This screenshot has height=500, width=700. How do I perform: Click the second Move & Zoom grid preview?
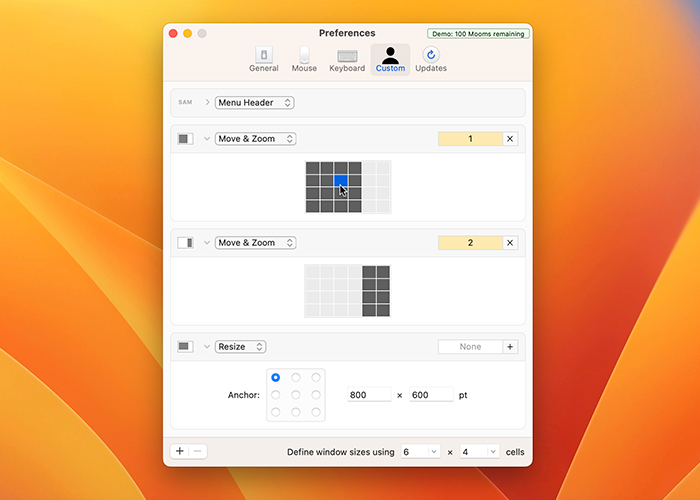347,291
